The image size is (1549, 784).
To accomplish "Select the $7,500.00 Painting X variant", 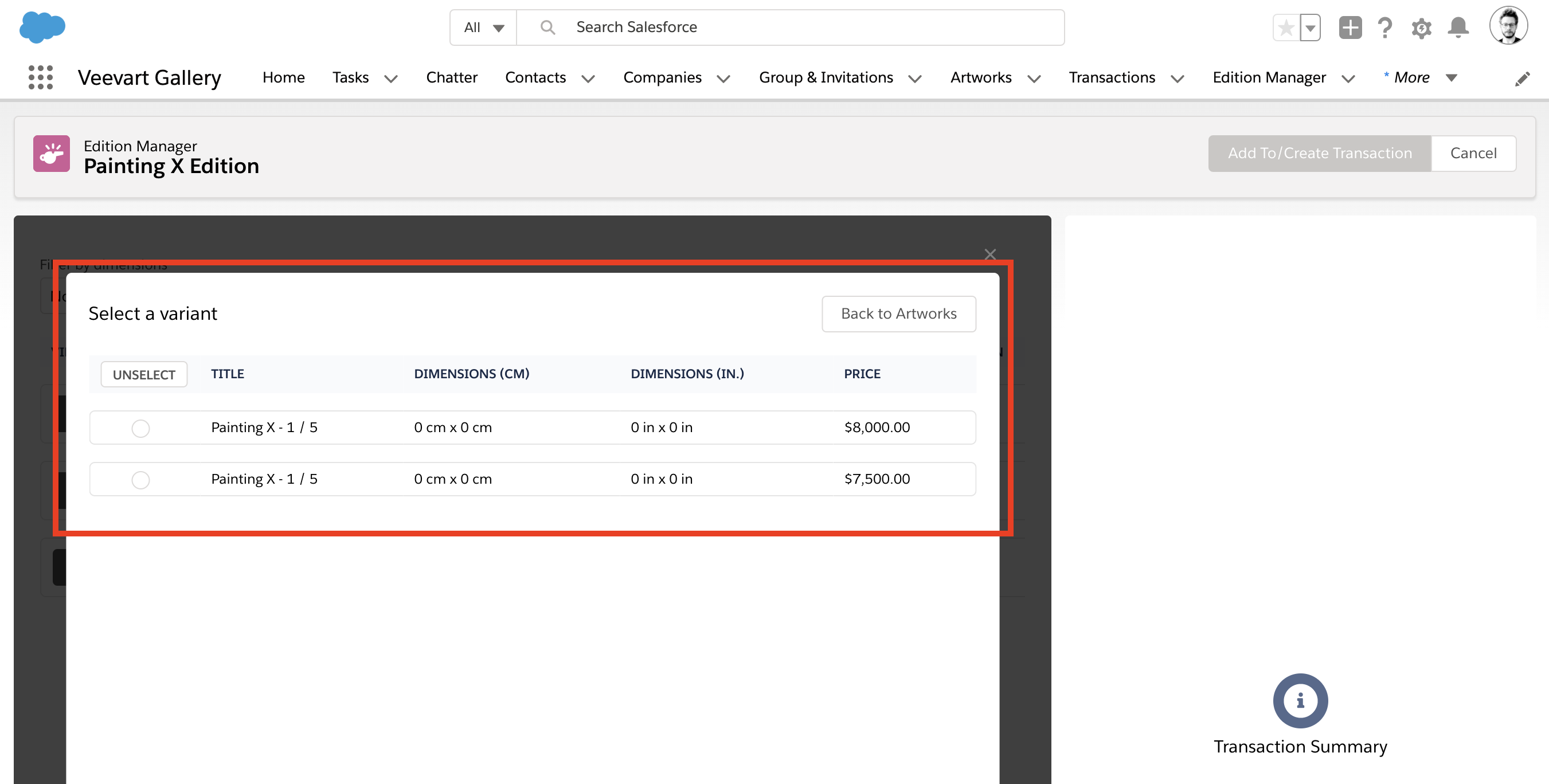I will (x=140, y=480).
